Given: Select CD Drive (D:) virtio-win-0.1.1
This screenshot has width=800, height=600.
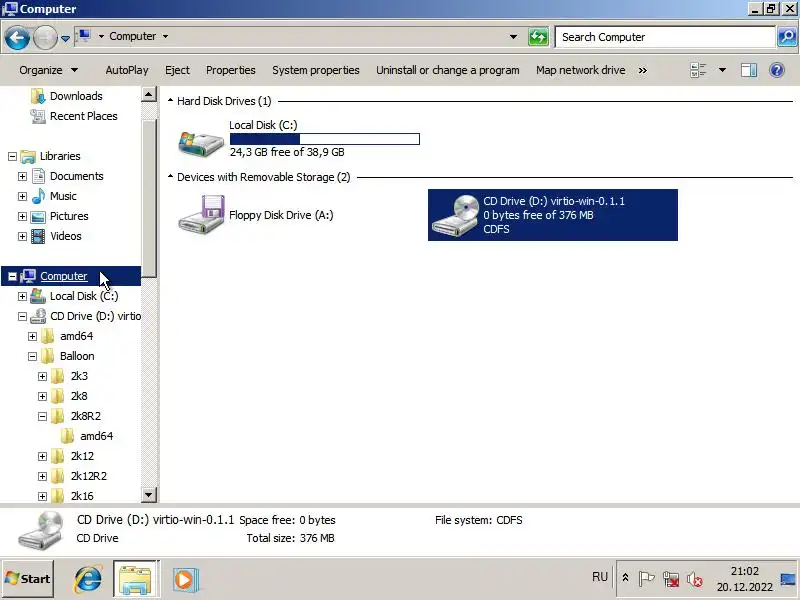Looking at the screenshot, I should (553, 215).
